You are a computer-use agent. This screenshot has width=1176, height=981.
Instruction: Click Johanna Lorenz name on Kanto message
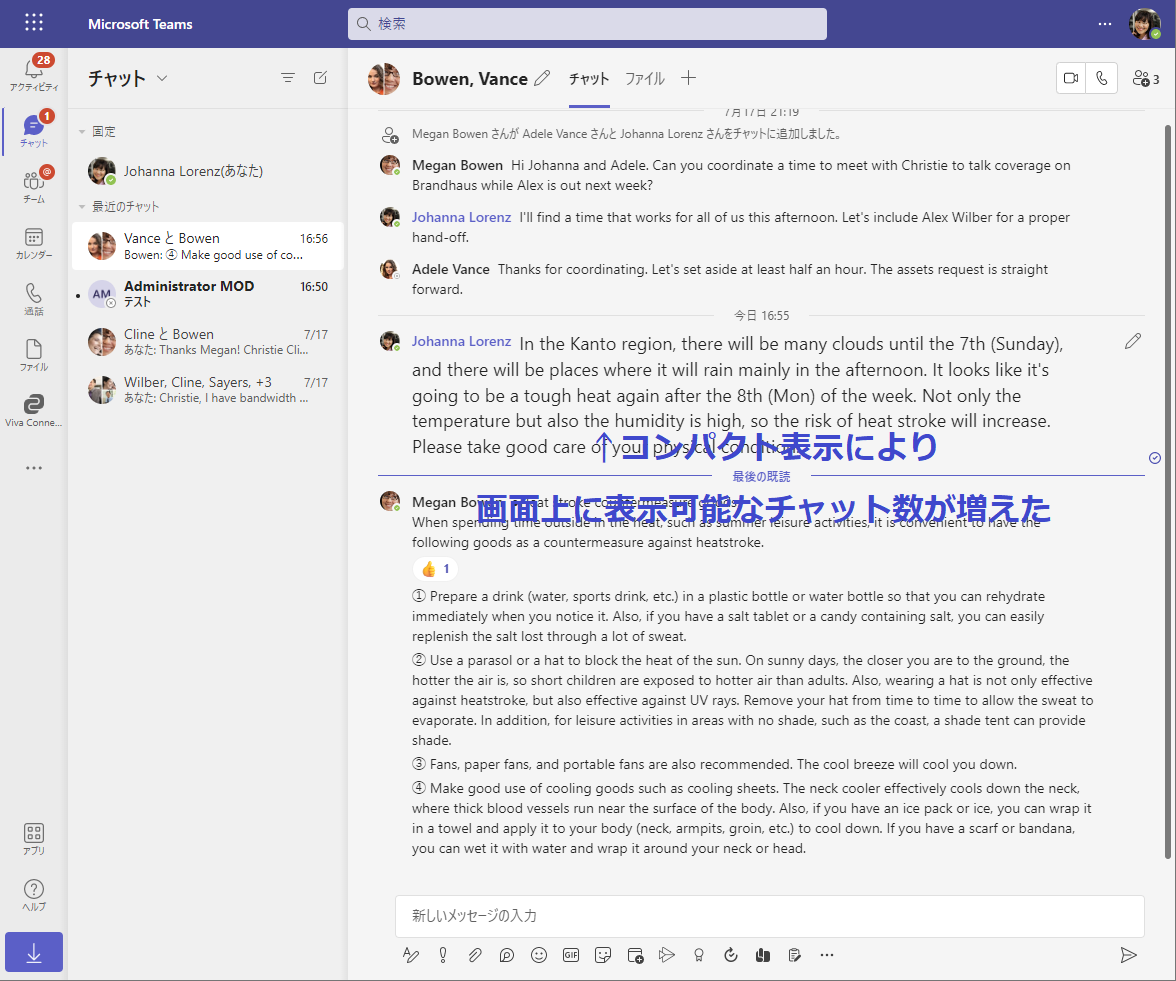pos(461,341)
